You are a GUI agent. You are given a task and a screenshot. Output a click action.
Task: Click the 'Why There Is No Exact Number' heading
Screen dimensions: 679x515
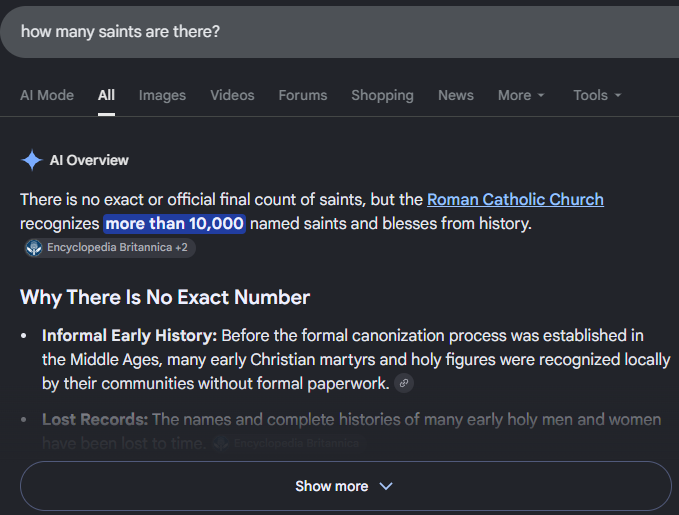(x=165, y=298)
